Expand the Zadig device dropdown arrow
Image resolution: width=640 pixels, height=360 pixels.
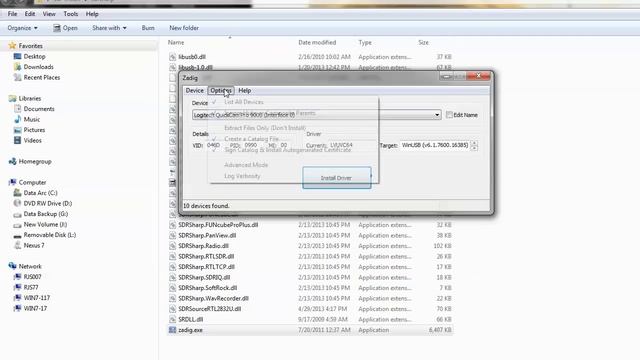(437, 115)
